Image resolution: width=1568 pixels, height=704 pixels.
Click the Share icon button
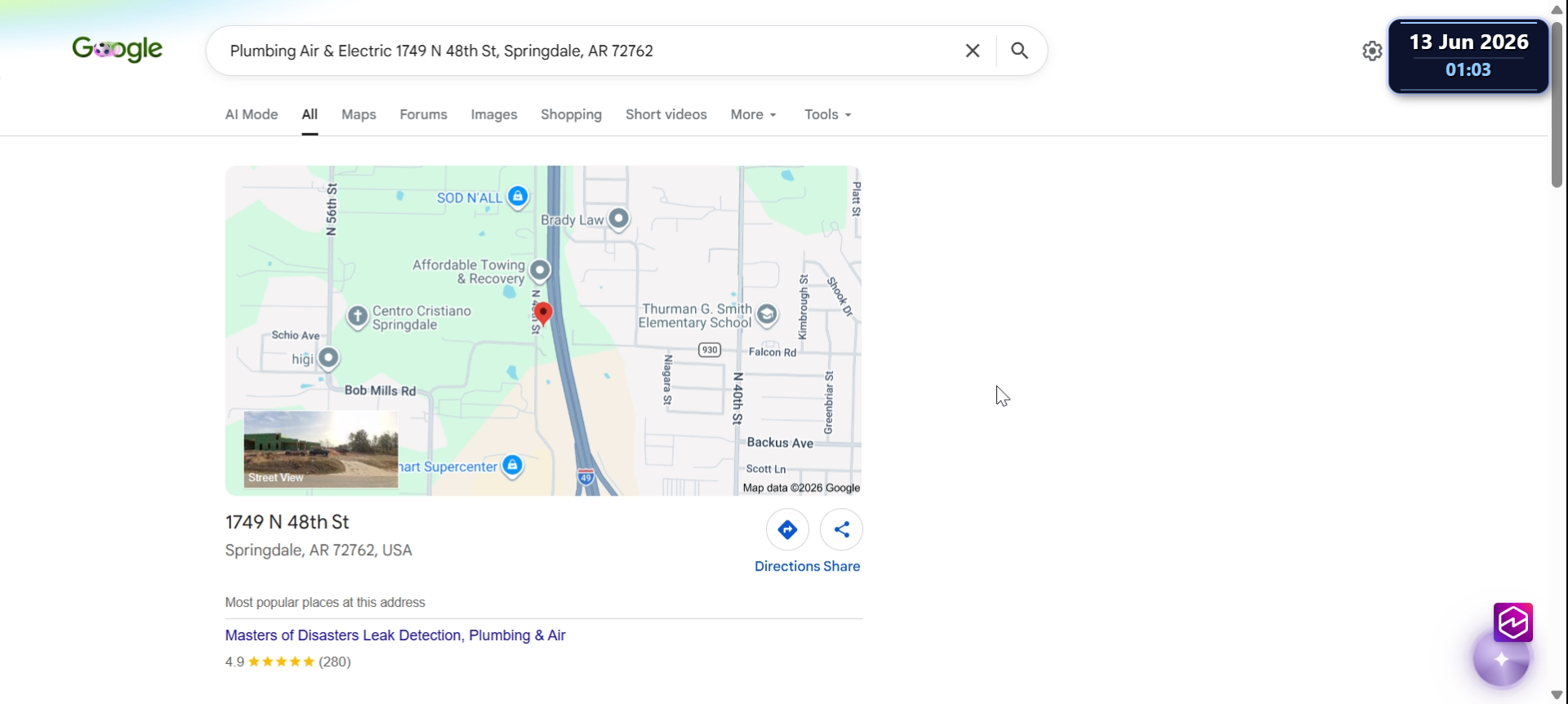click(841, 530)
